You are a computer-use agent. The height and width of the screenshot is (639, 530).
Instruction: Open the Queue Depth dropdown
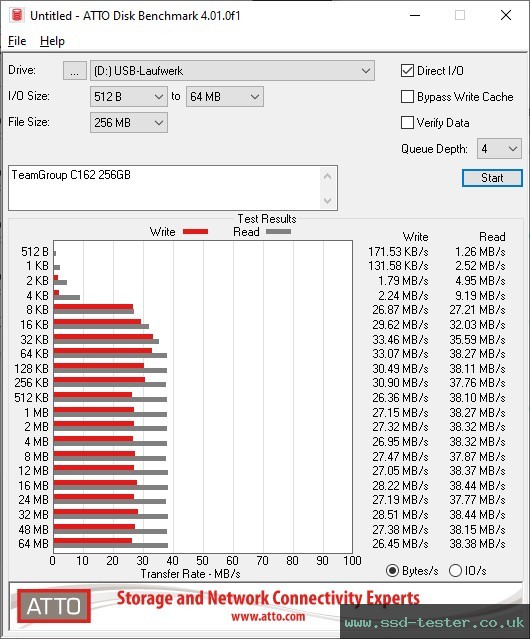pyautogui.click(x=499, y=149)
